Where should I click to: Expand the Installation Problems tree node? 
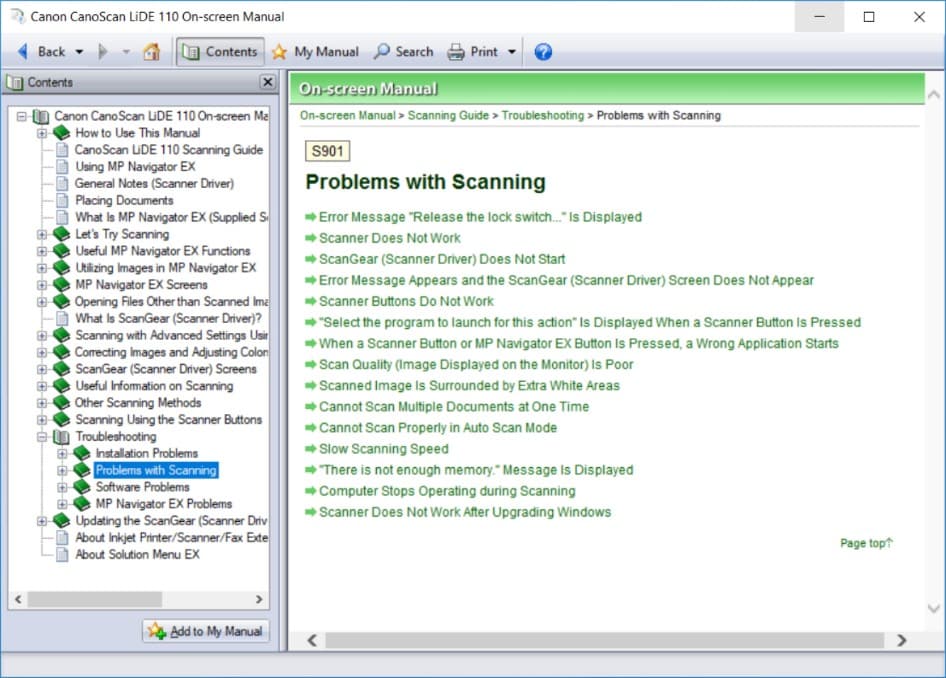[63, 454]
